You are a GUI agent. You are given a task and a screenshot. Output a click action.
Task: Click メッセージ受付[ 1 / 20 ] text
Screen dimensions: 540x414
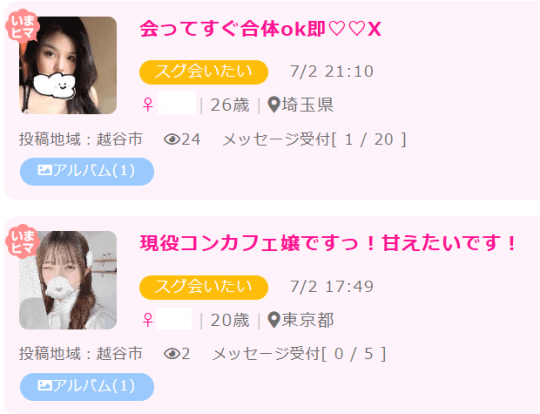(314, 139)
